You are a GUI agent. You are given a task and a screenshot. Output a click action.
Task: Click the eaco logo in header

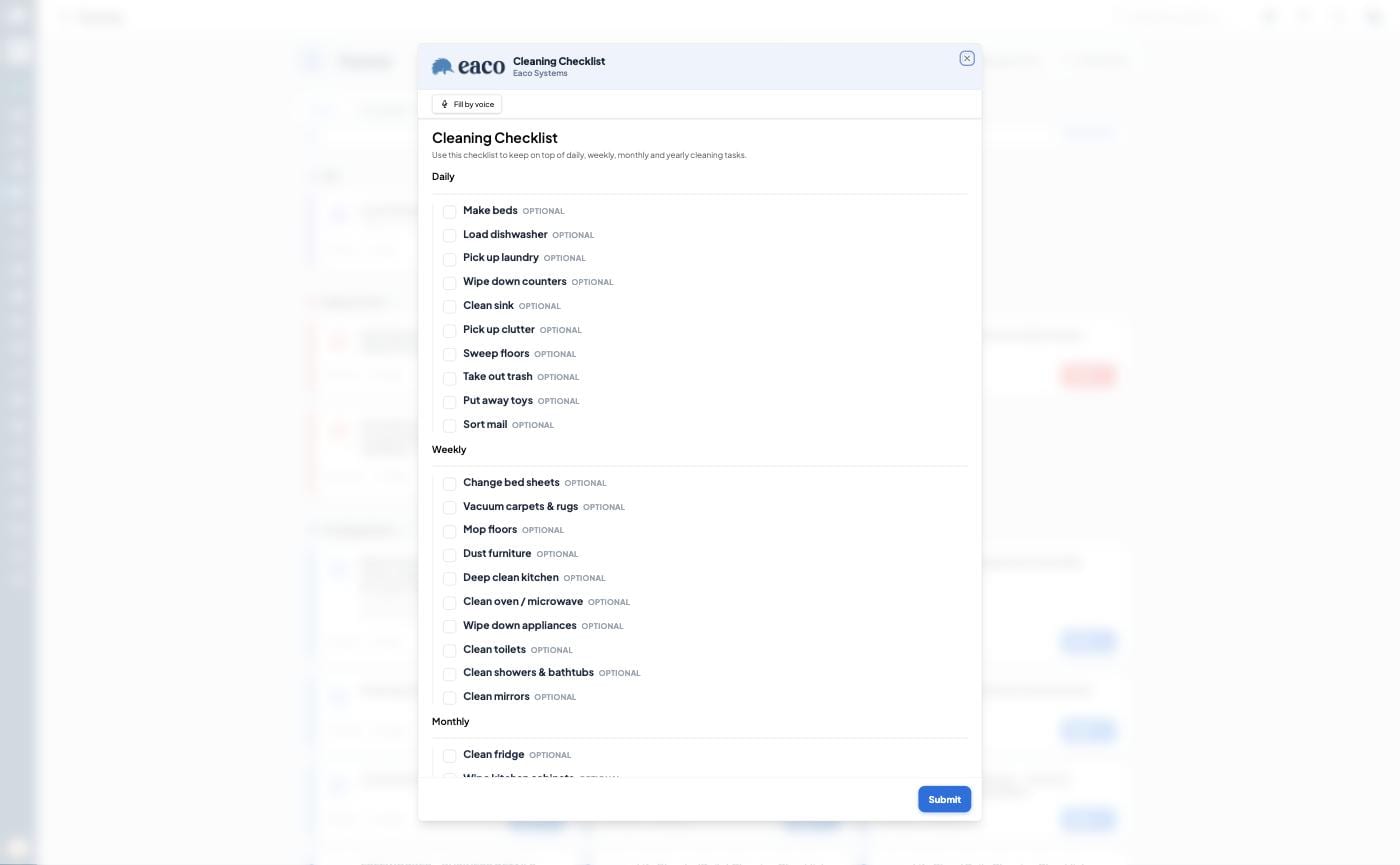tap(468, 67)
